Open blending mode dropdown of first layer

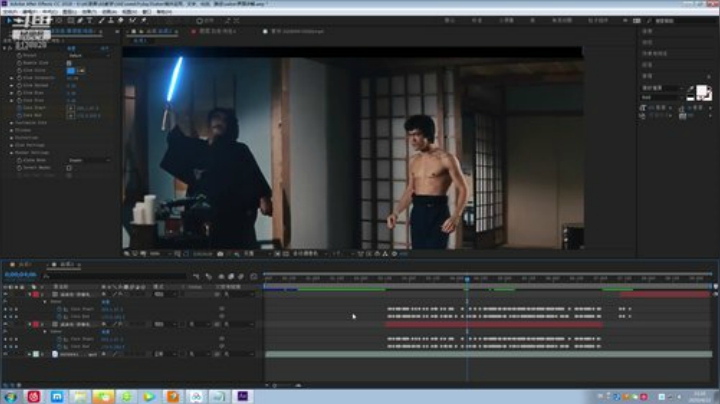165,294
